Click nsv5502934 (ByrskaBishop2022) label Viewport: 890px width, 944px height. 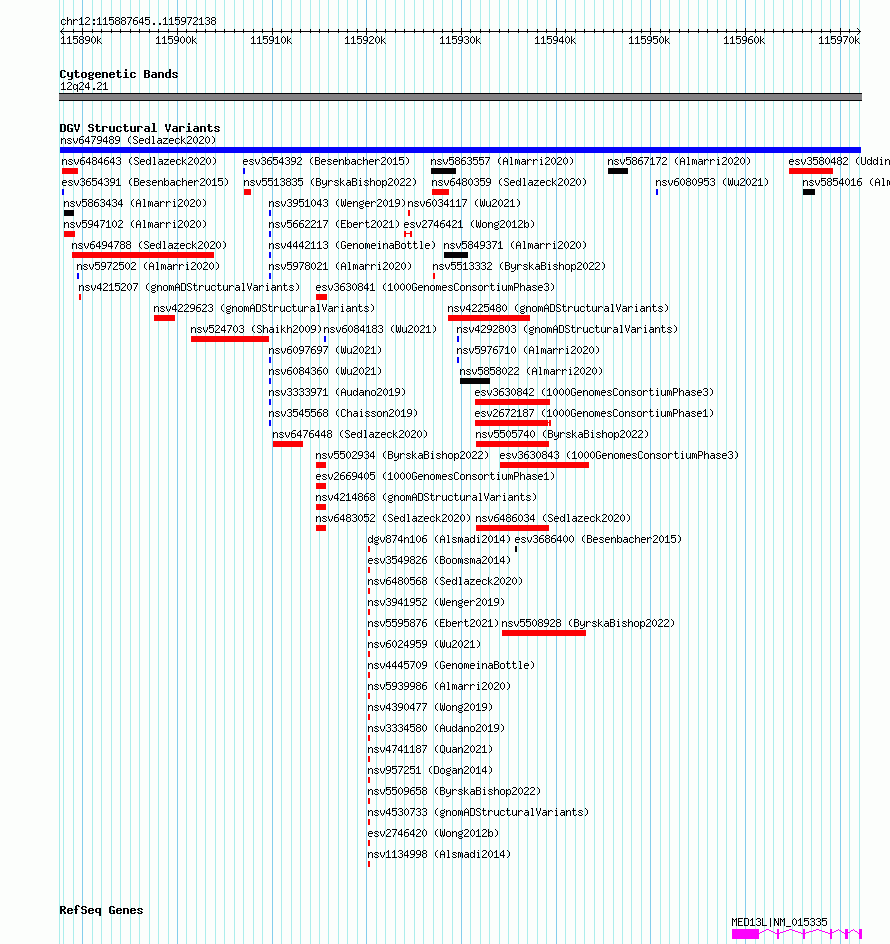tap(402, 456)
